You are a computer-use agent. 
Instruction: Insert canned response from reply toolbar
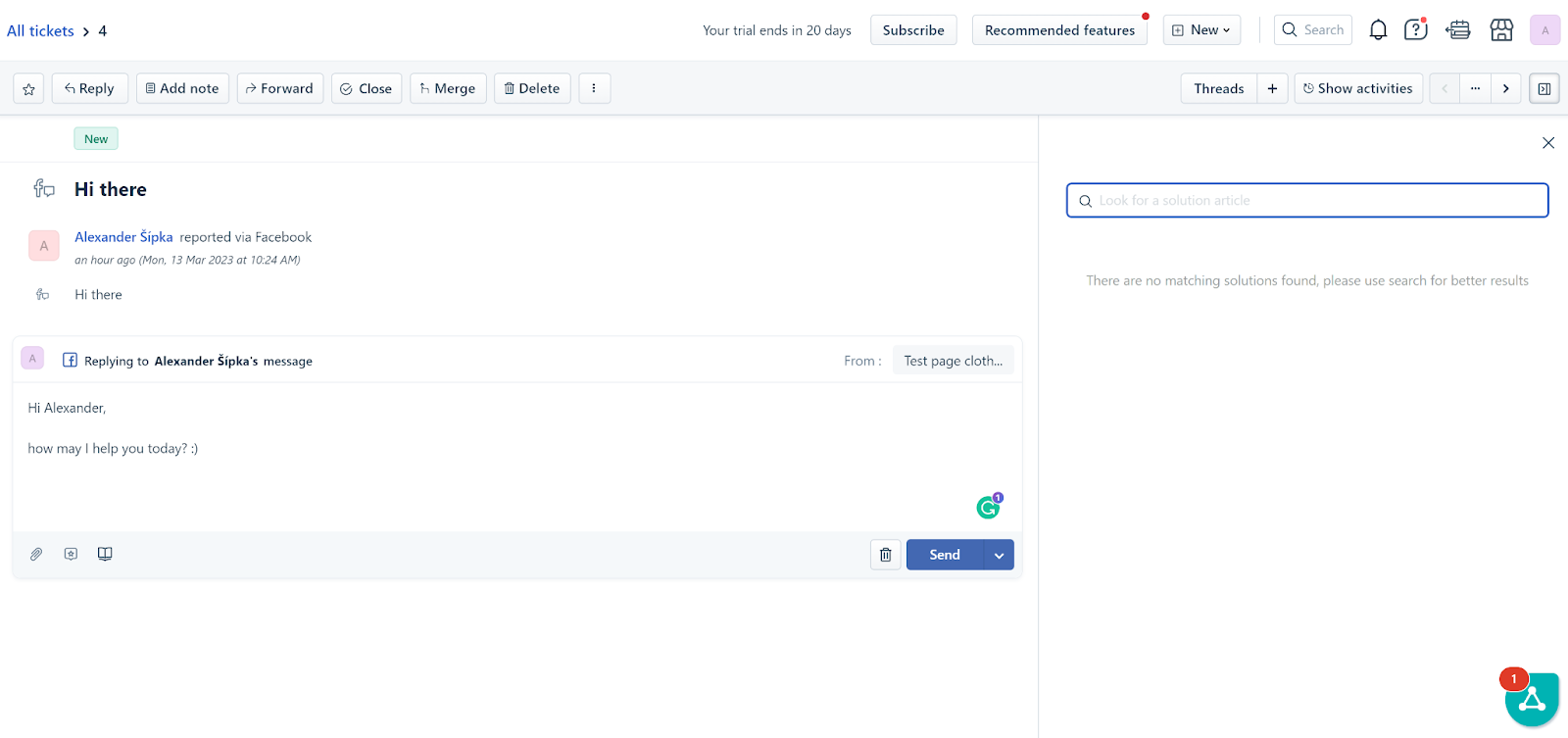[x=71, y=554]
